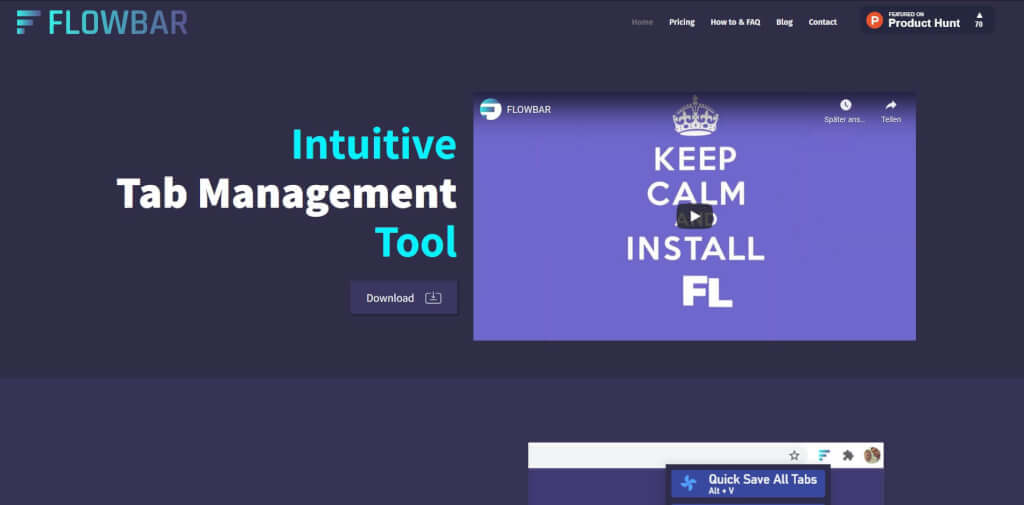This screenshot has height=505, width=1024.
Task: Click the crown graphic in video thumbnail
Action: 695,116
